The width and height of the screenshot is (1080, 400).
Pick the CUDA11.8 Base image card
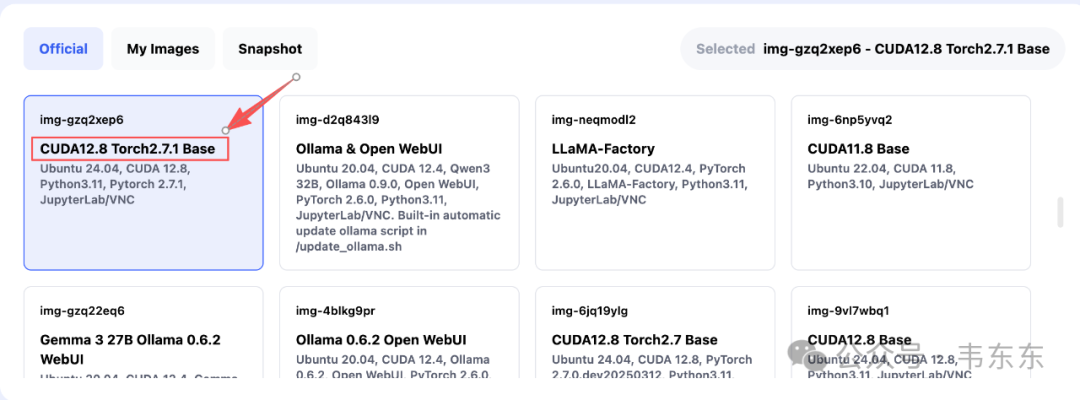point(911,182)
